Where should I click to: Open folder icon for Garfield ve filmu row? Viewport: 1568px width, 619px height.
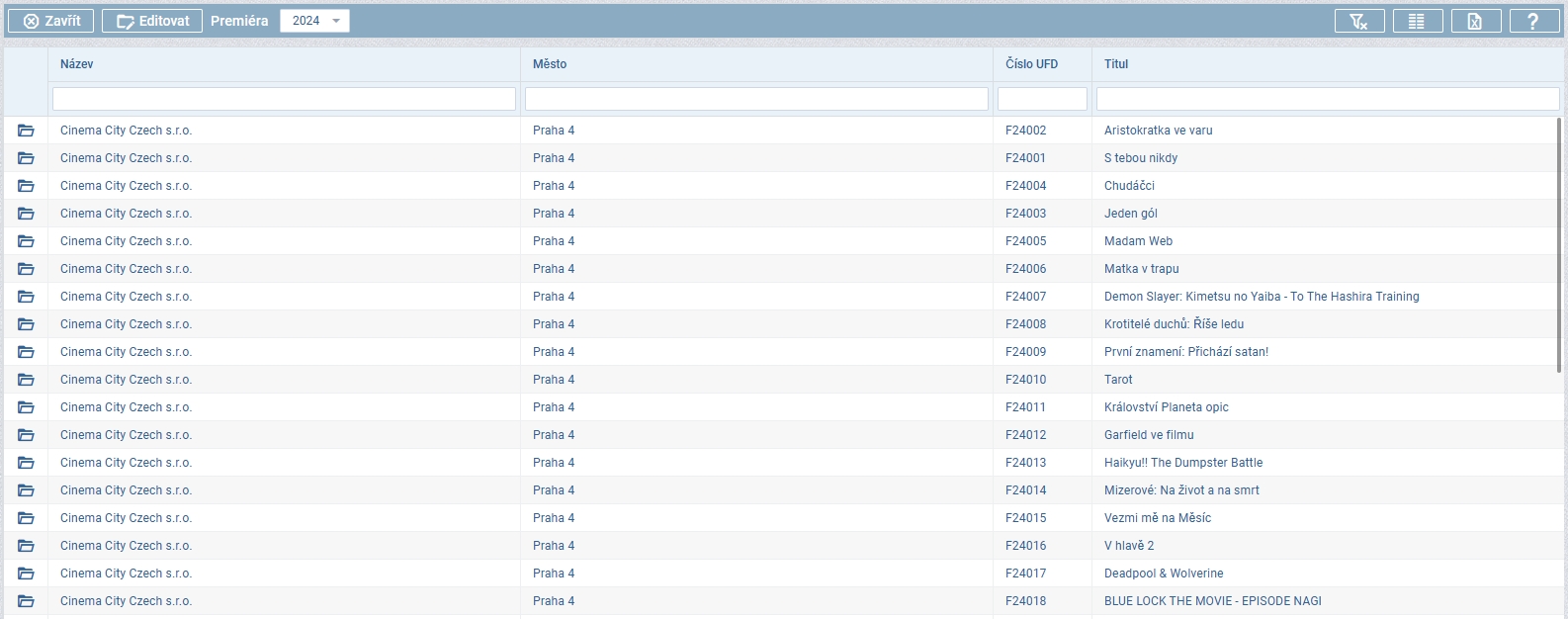[x=26, y=435]
